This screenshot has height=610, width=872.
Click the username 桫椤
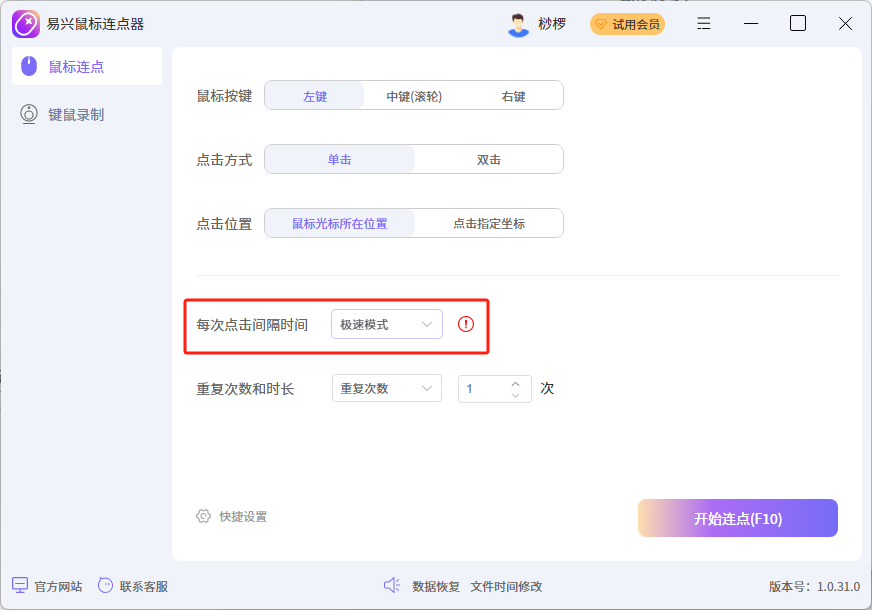click(x=552, y=24)
